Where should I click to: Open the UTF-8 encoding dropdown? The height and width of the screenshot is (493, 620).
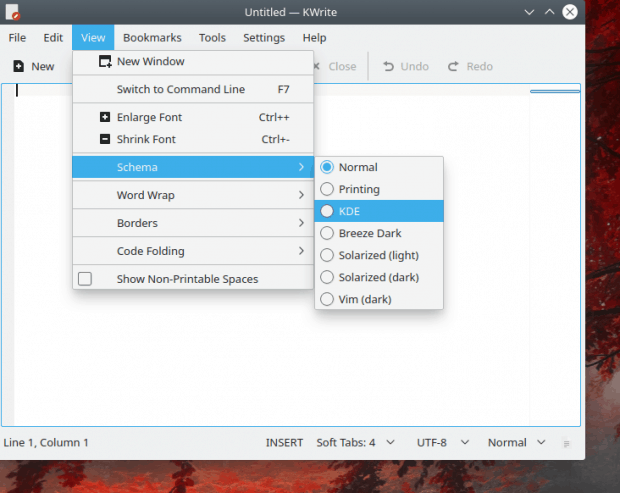(443, 442)
